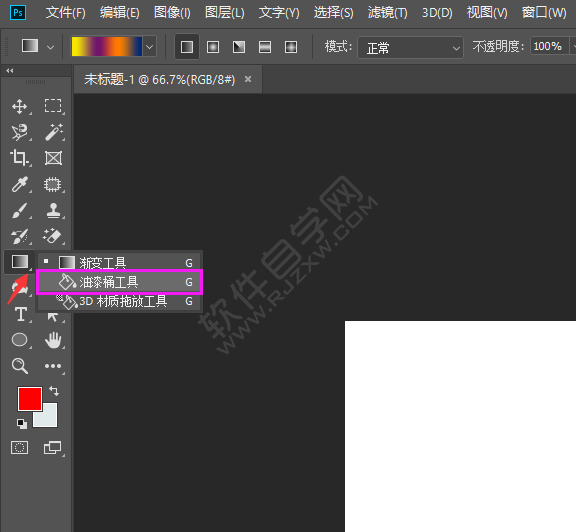
Task: Select the Eyedropper tool
Action: [19, 184]
